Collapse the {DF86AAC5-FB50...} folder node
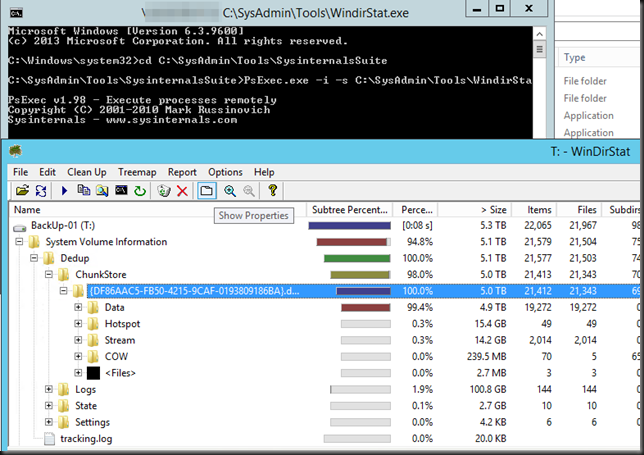The image size is (644, 455). coord(64,291)
